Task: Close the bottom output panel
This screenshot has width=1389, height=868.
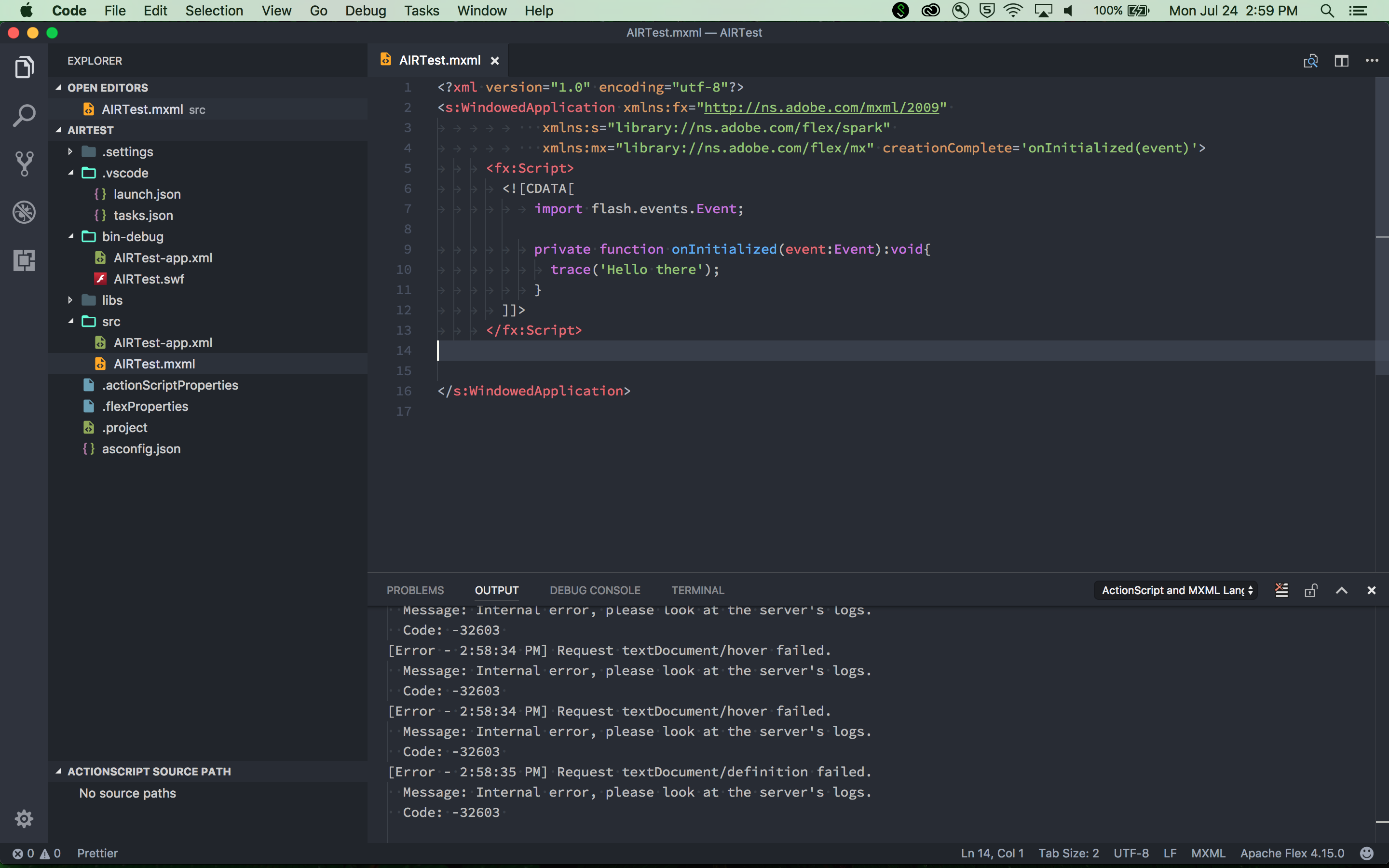Action: click(x=1371, y=590)
